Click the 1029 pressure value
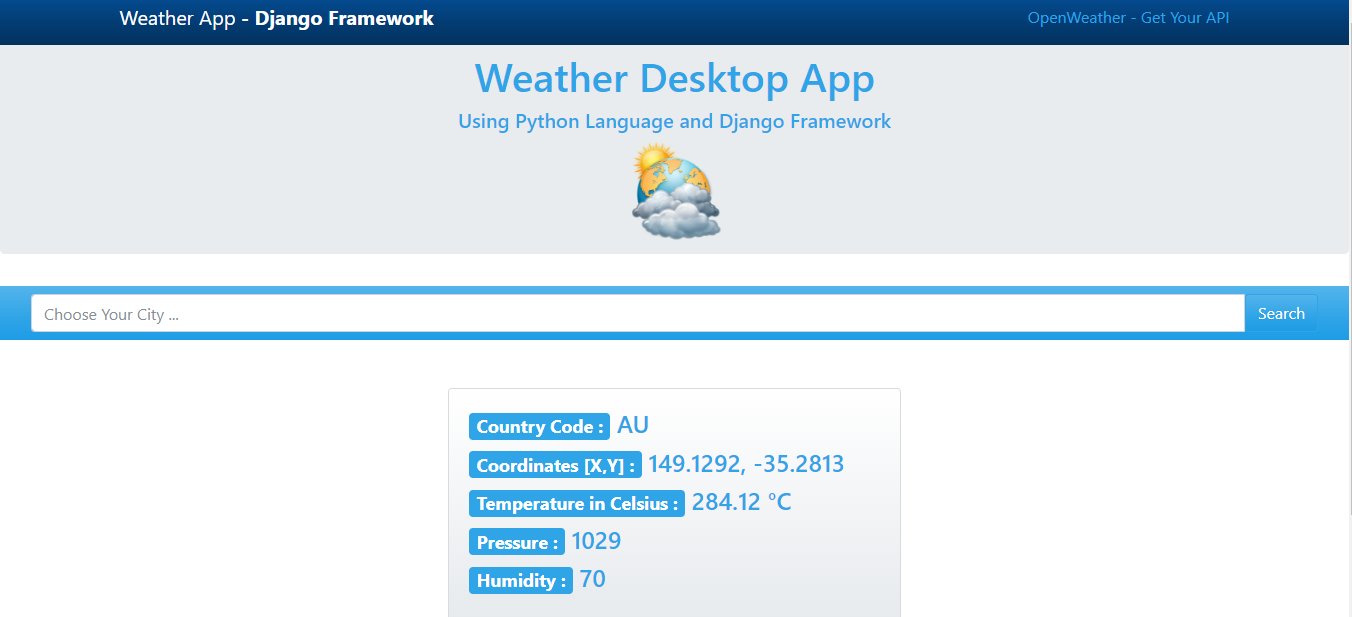1352x617 pixels. pos(596,541)
